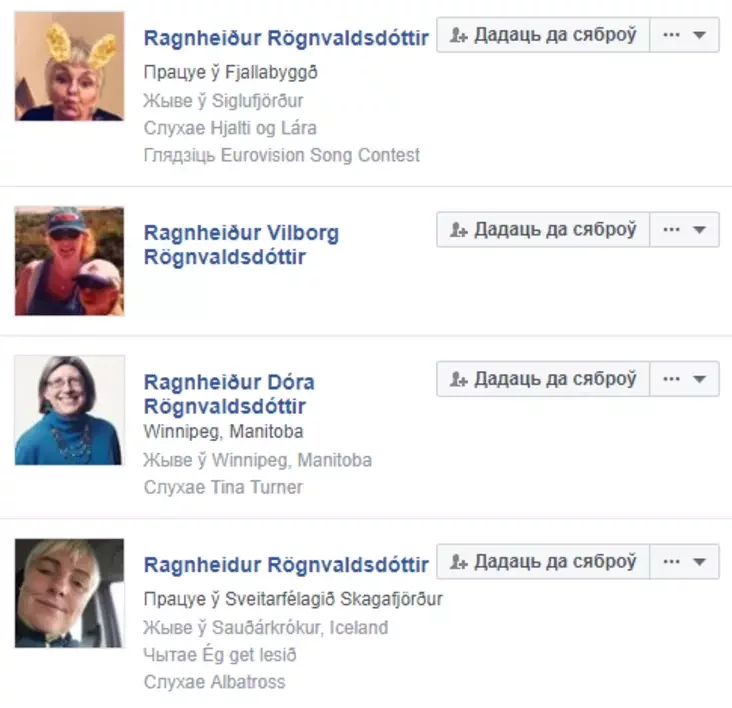Open more options dropdown for first result
This screenshot has width=732, height=708.
[x=684, y=35]
